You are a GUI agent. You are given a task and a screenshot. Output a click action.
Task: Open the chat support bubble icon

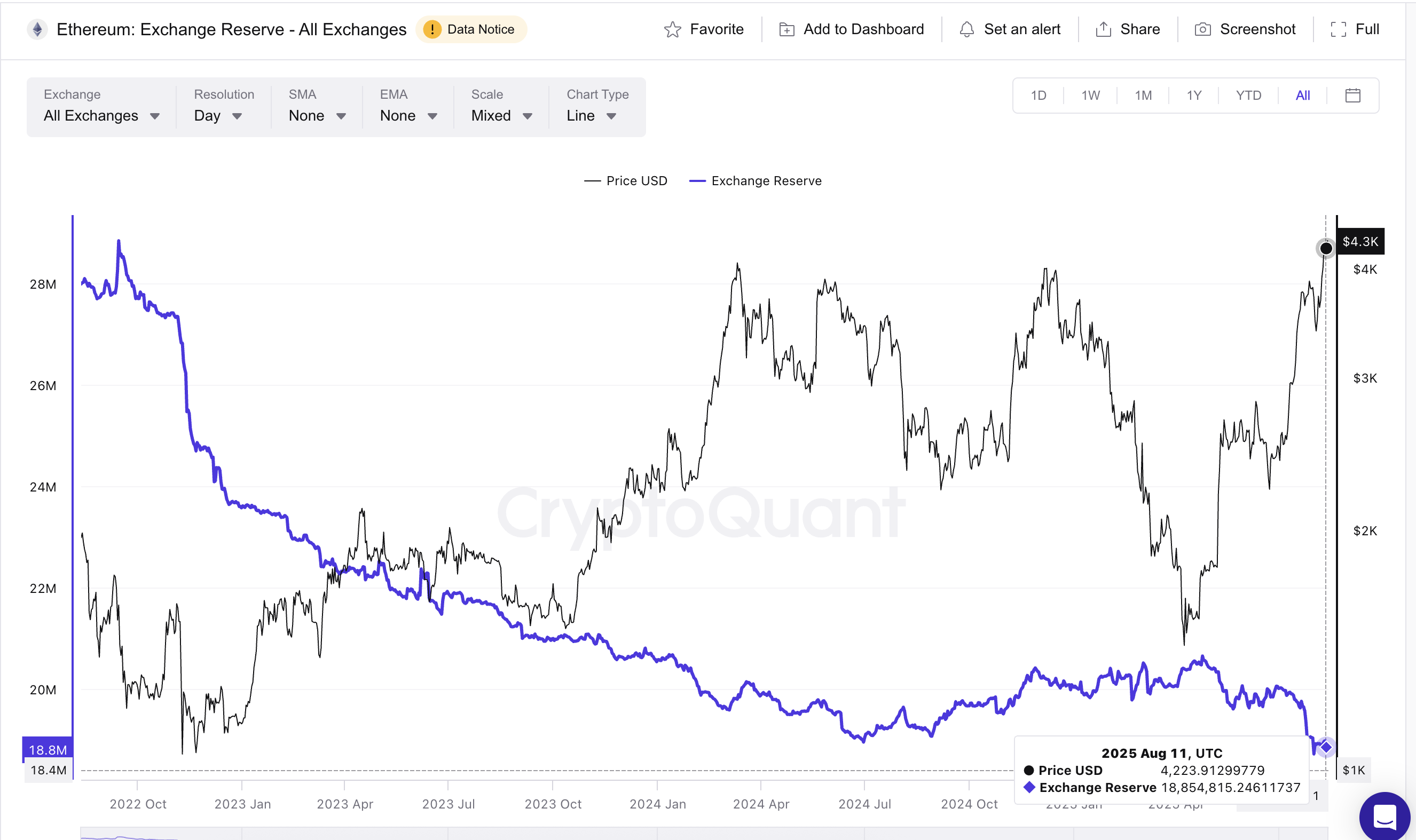click(x=1384, y=816)
